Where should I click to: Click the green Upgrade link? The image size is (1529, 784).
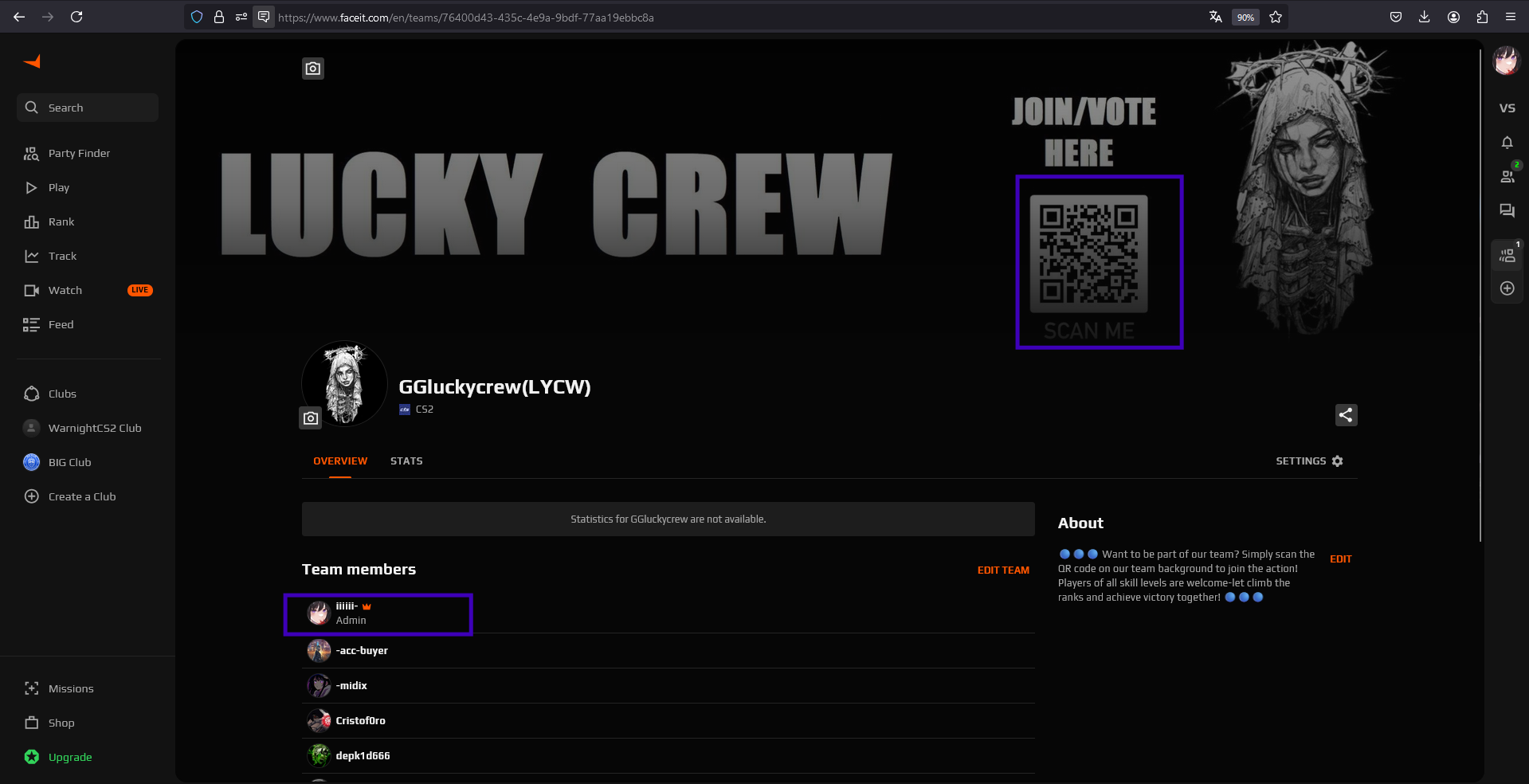(x=70, y=757)
